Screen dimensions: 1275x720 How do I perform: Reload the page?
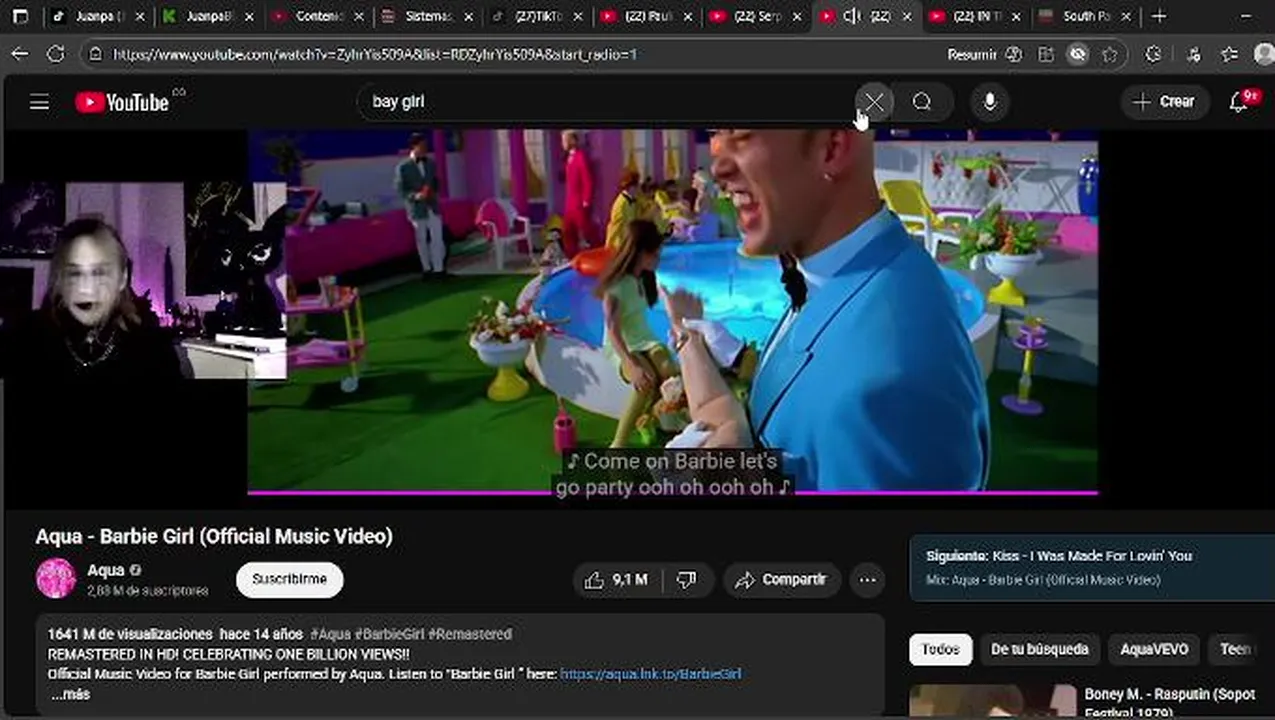56,55
